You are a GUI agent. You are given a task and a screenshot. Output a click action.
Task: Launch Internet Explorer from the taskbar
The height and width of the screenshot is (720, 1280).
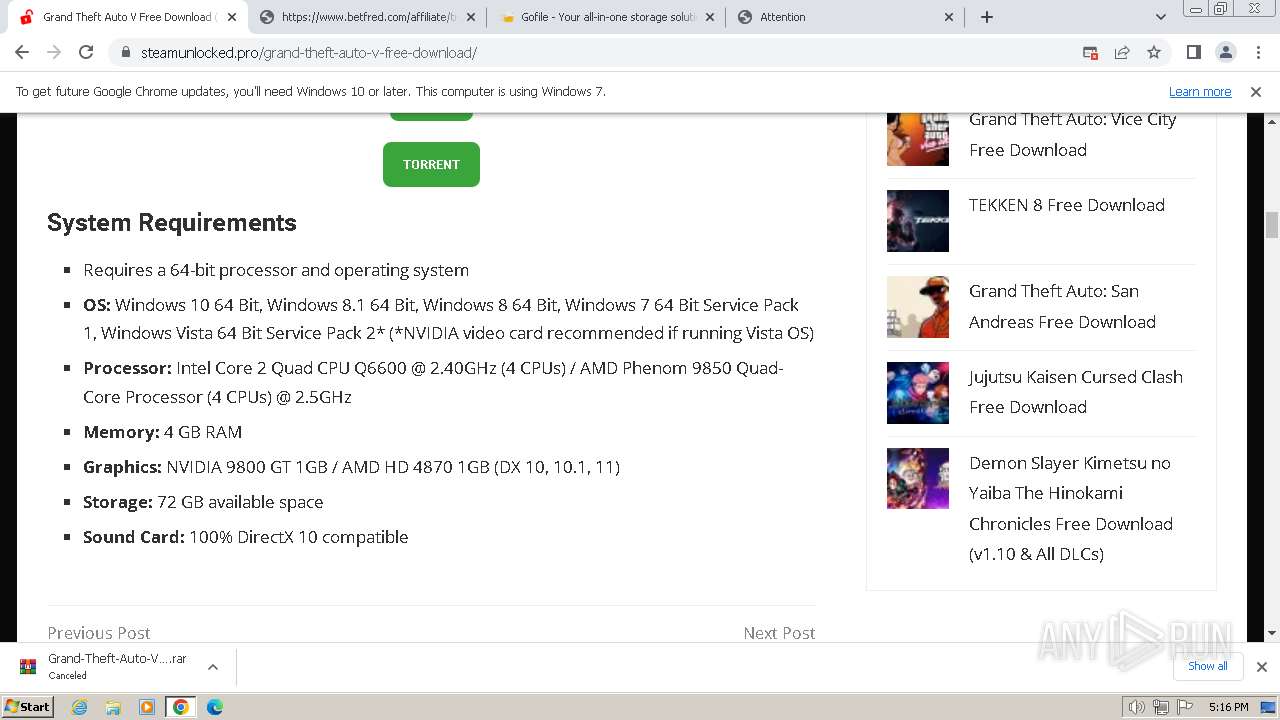79,707
